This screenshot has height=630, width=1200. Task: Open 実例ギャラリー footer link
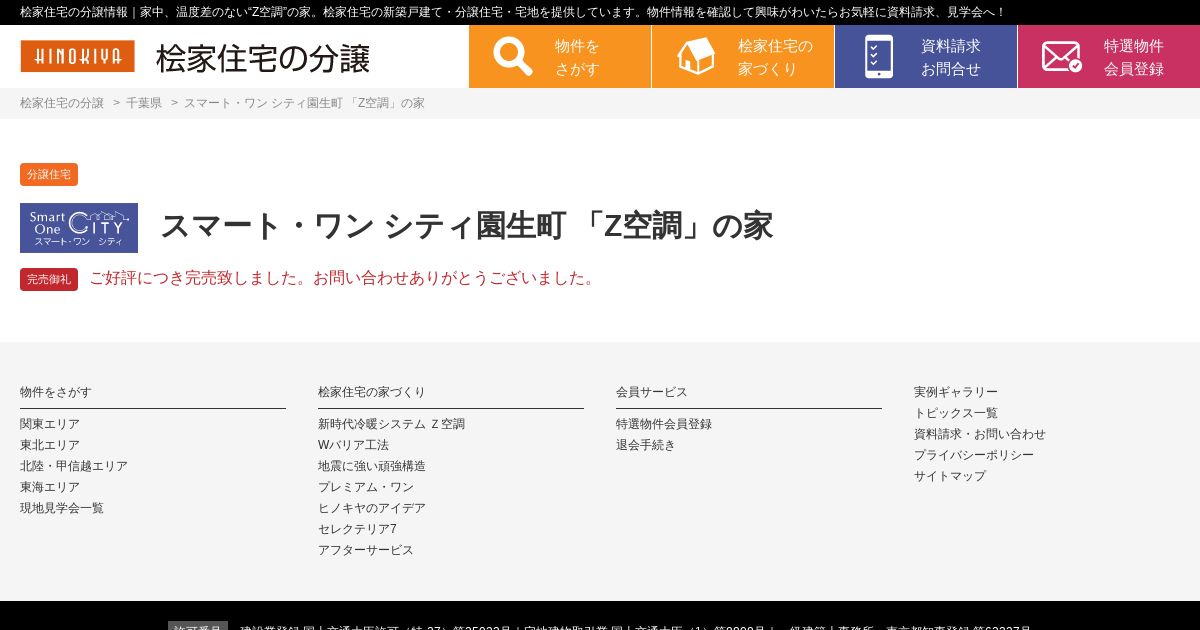click(x=956, y=392)
